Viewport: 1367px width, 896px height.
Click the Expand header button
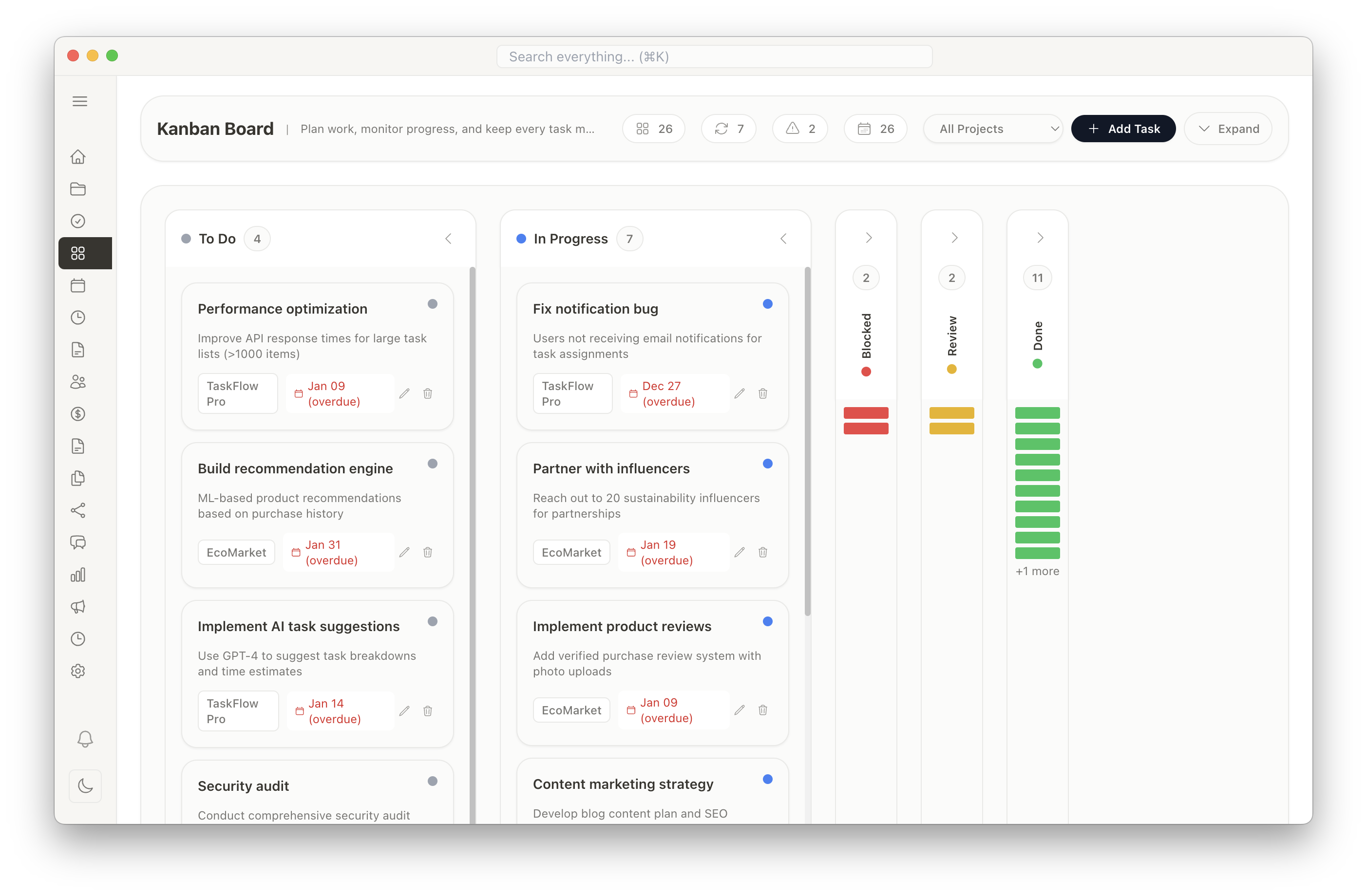tap(1228, 129)
